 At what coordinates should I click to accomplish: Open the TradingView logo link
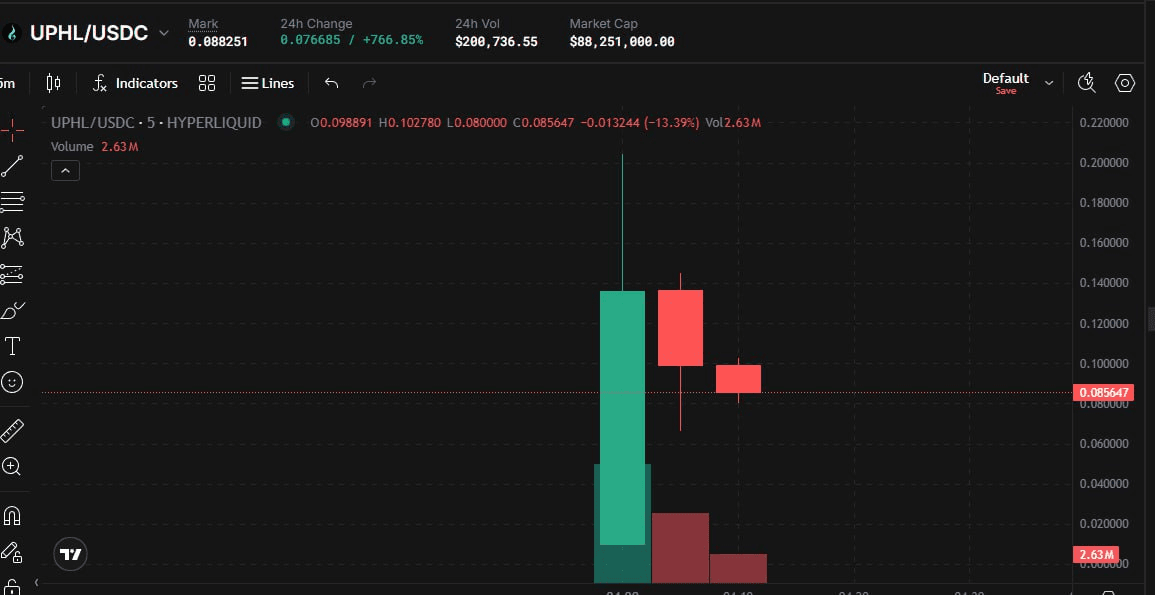[x=71, y=554]
